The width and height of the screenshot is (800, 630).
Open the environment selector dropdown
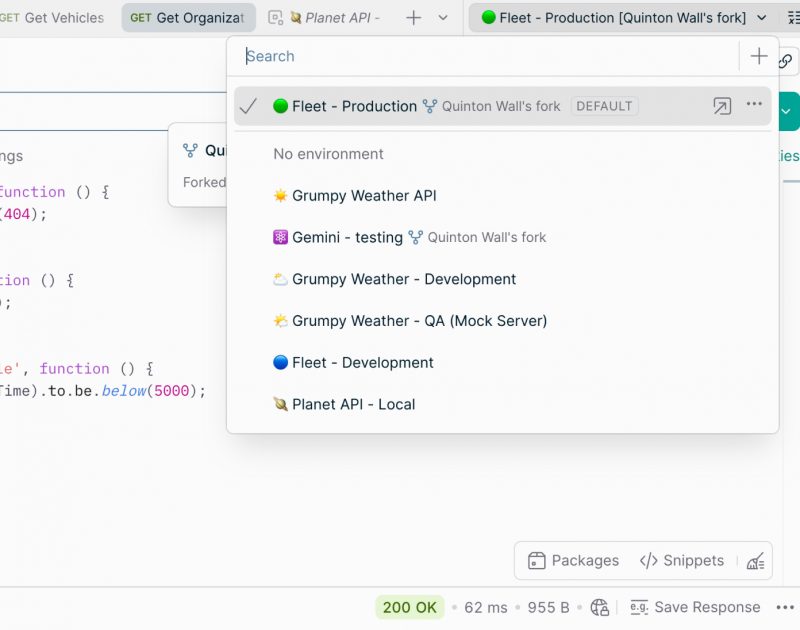click(623, 18)
